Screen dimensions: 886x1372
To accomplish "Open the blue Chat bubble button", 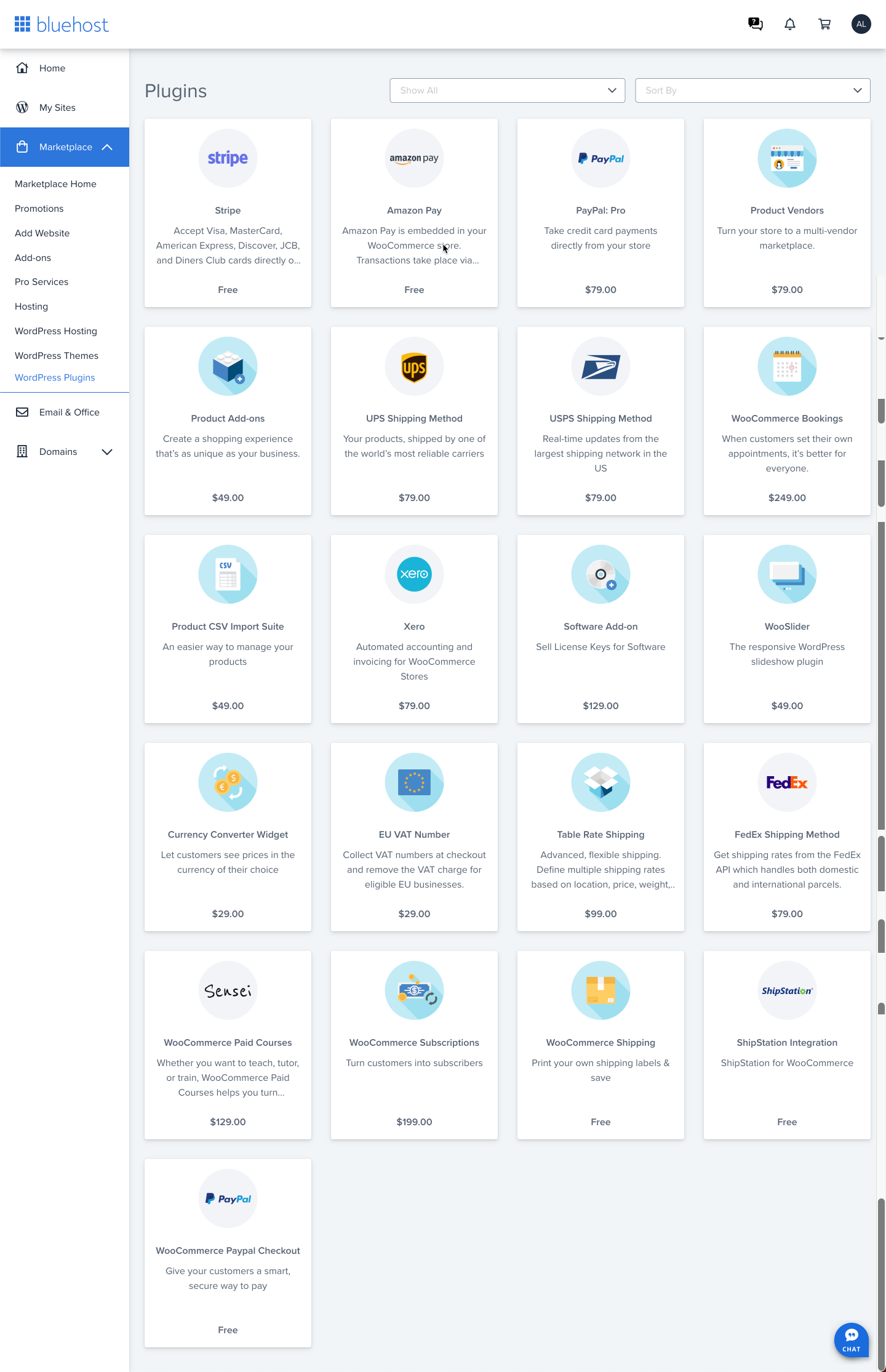I will (x=852, y=1340).
